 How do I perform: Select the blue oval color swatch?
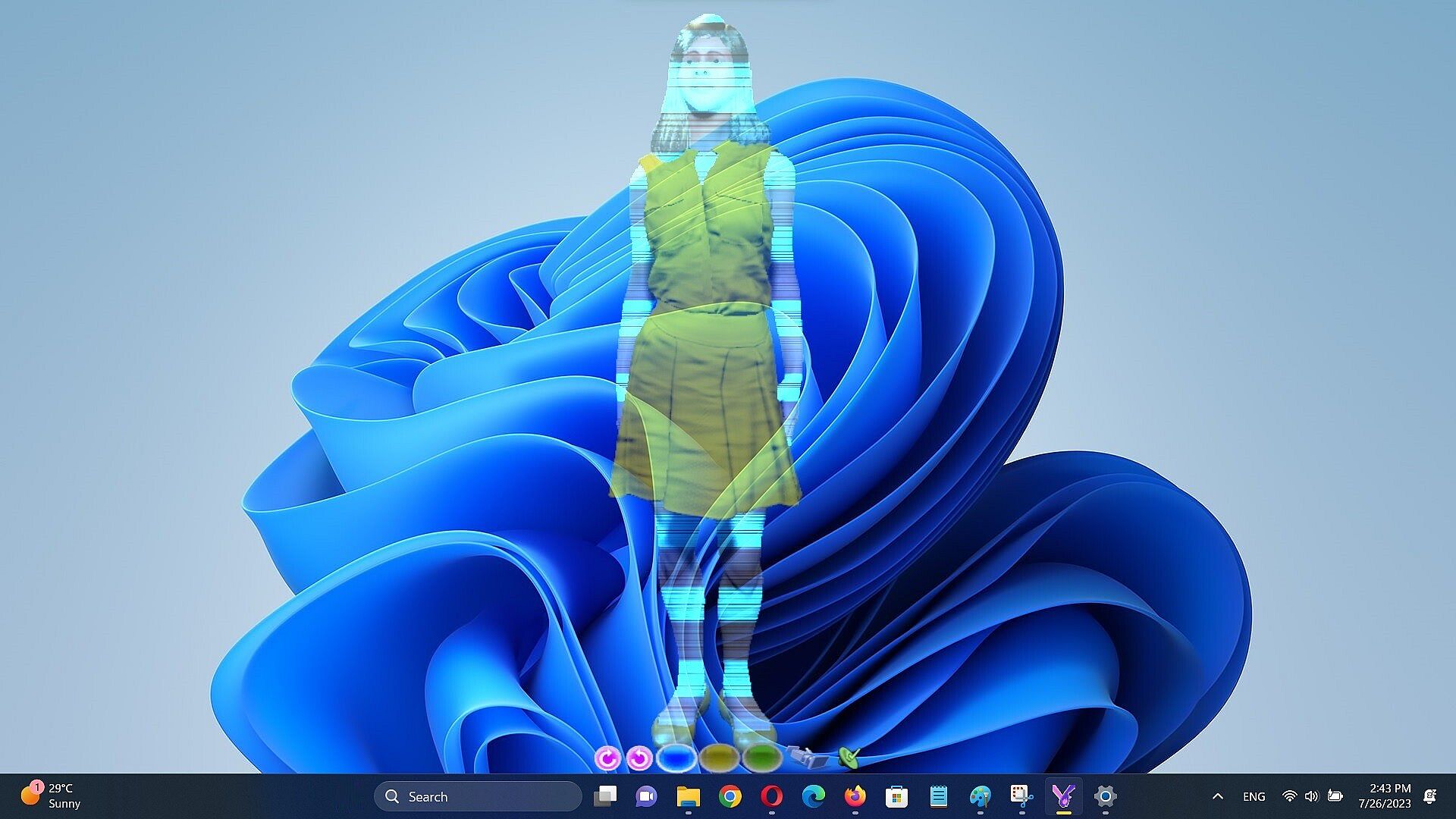point(676,757)
